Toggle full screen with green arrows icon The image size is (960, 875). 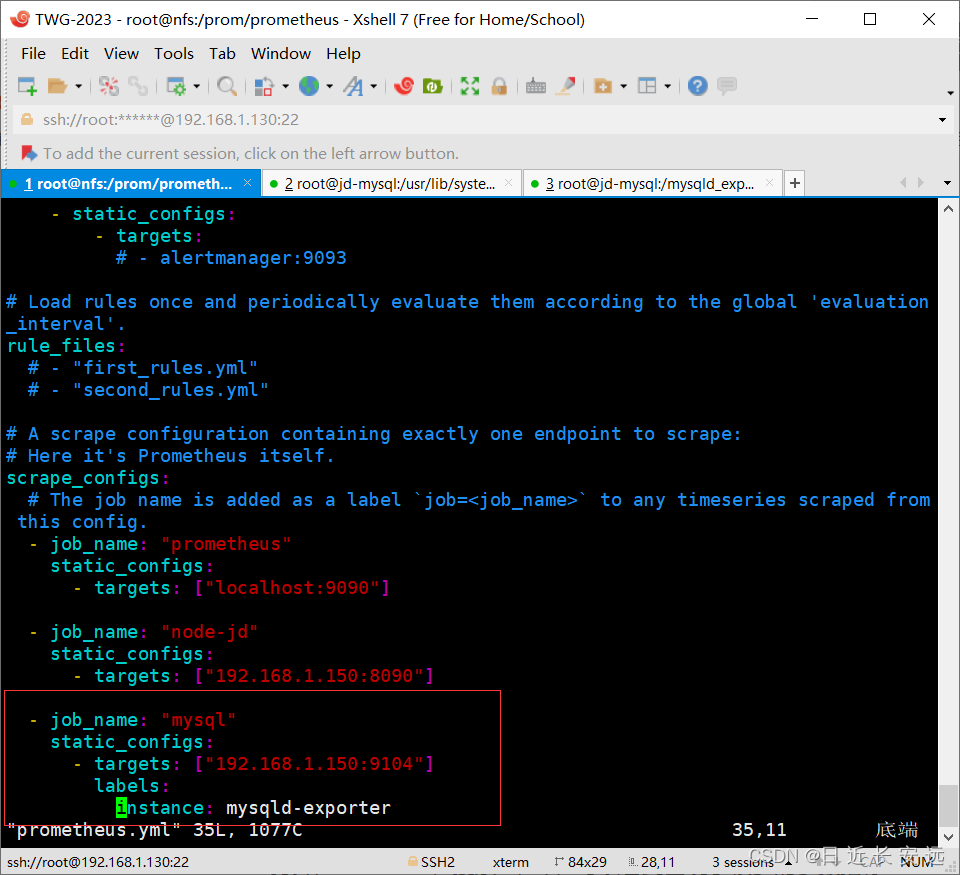click(x=470, y=86)
